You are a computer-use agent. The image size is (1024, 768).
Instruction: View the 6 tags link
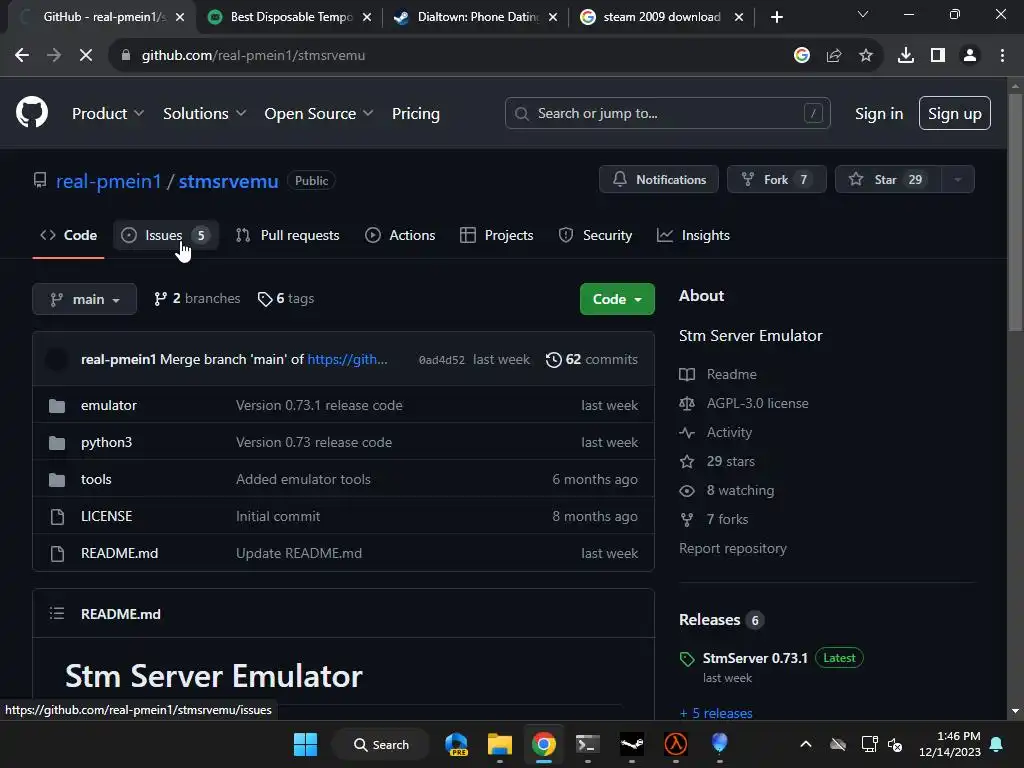coord(286,298)
